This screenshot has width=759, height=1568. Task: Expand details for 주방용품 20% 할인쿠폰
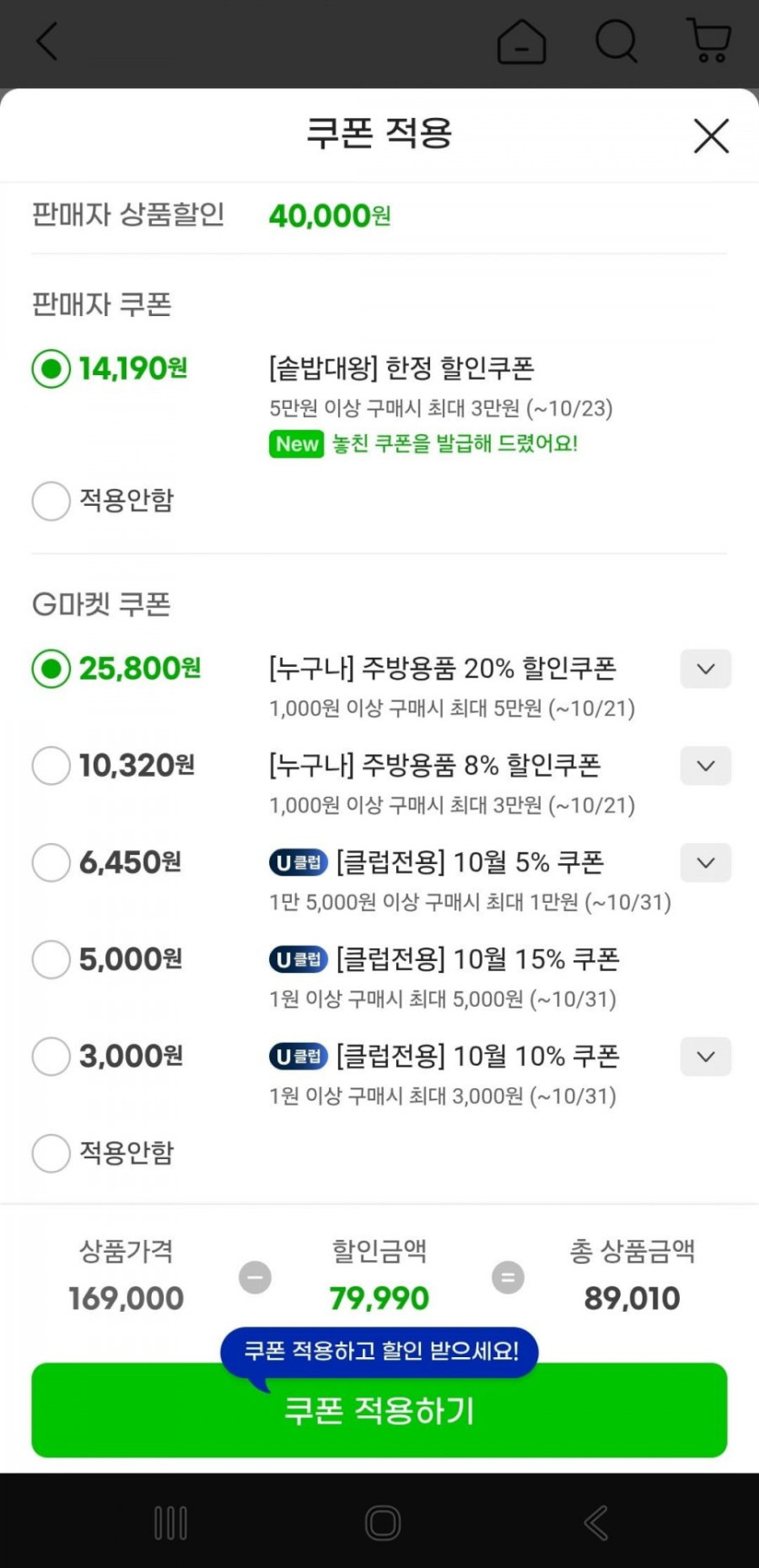click(705, 670)
